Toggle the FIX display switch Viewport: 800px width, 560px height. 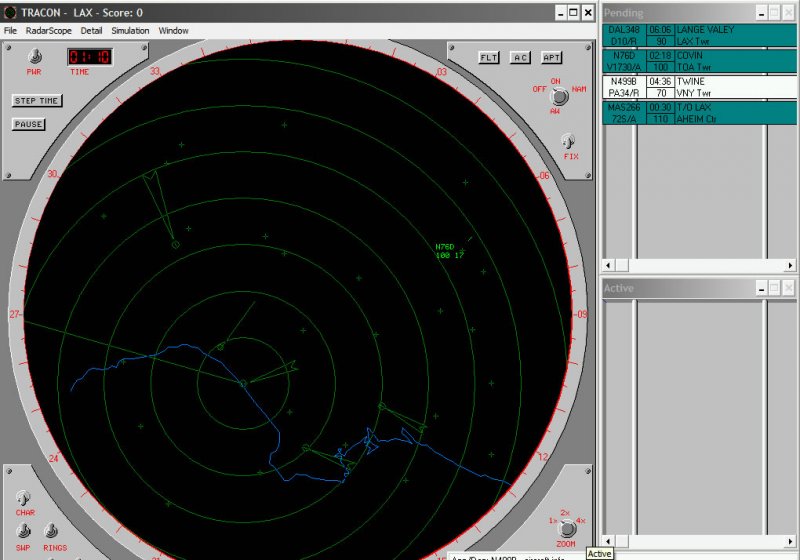[569, 141]
